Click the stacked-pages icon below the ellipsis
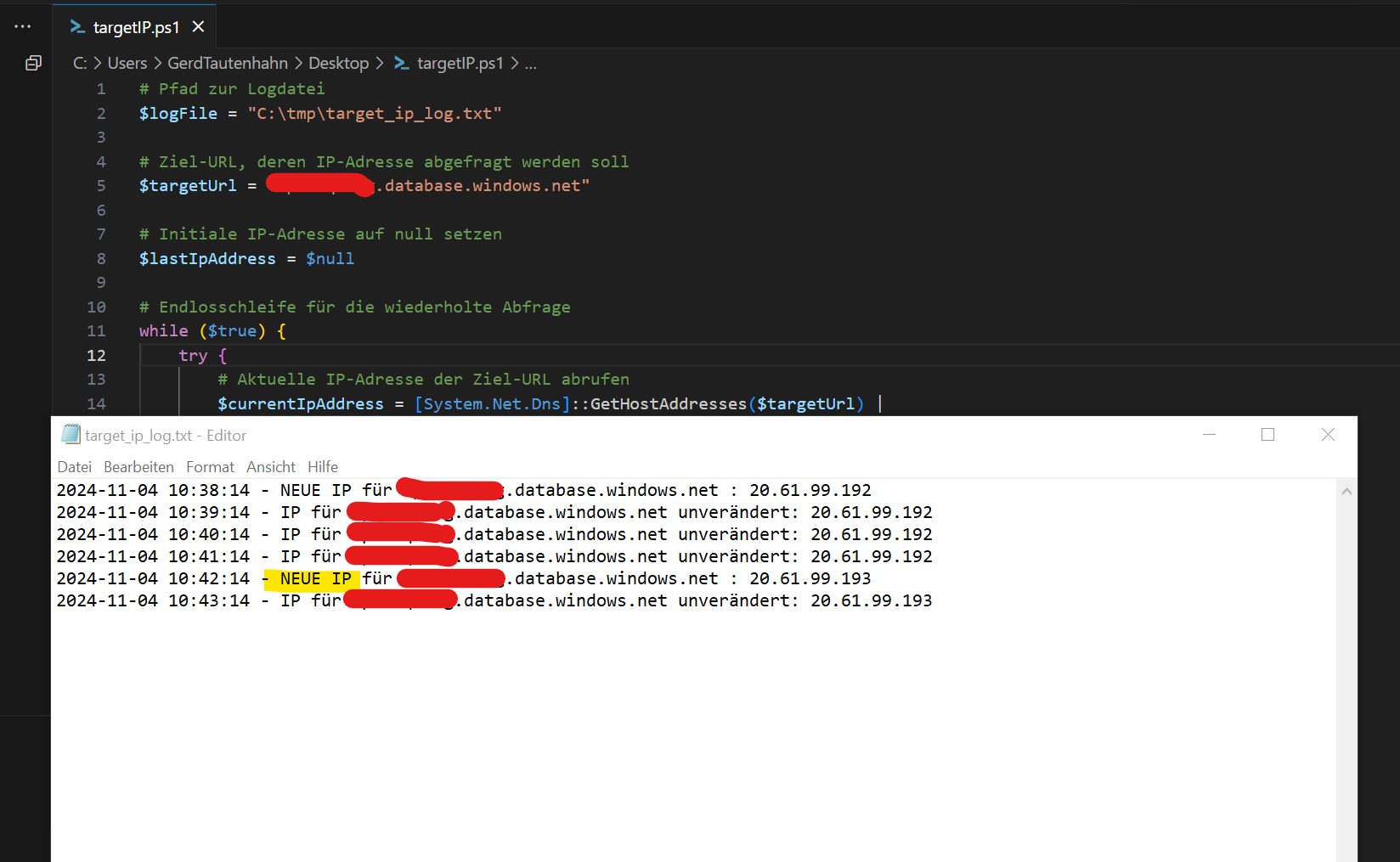This screenshot has height=862, width=1400. [33, 63]
